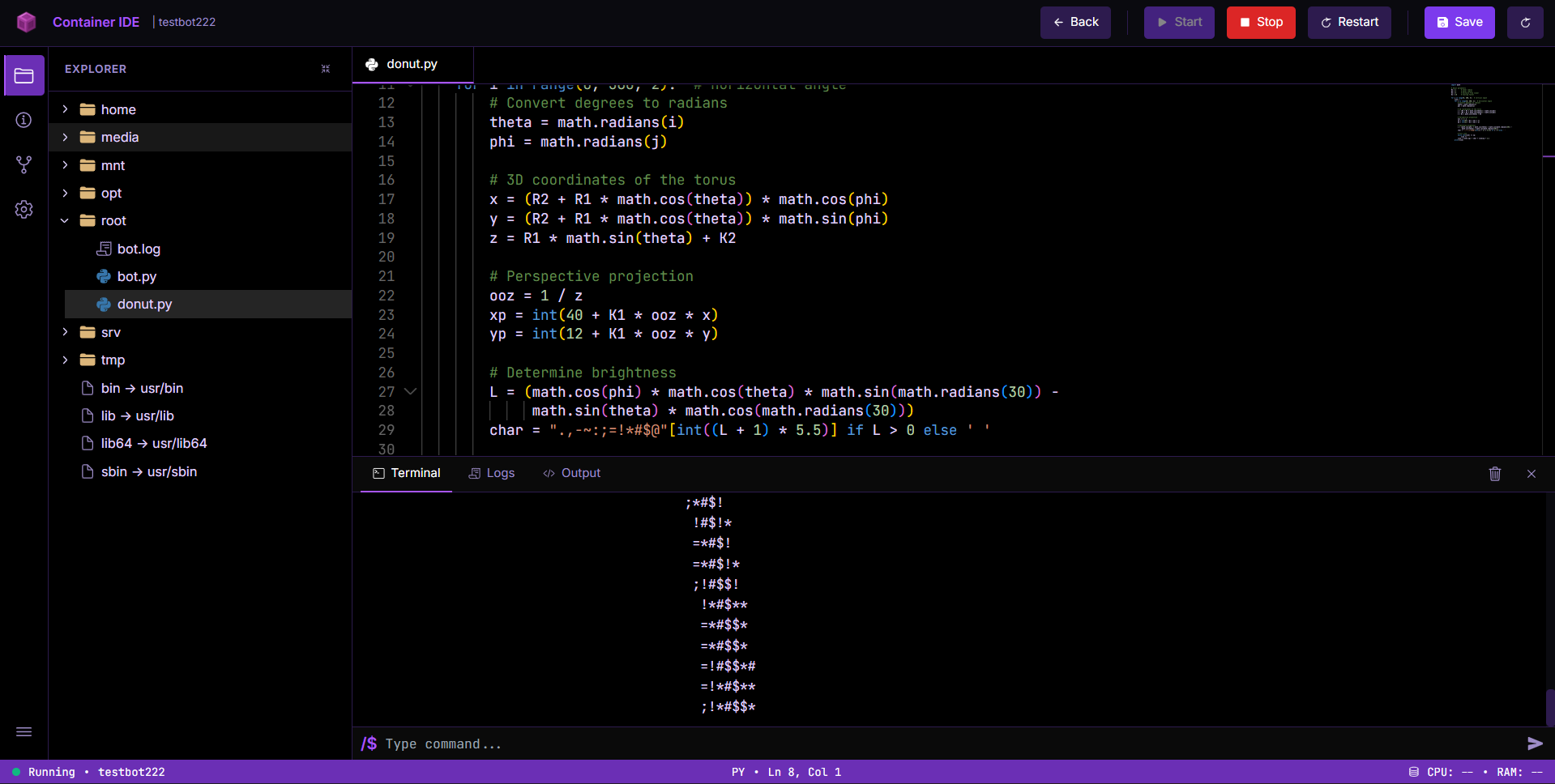Click the terminal vertical scrollbar thumb
The width and height of the screenshot is (1555, 784).
pos(1549,707)
